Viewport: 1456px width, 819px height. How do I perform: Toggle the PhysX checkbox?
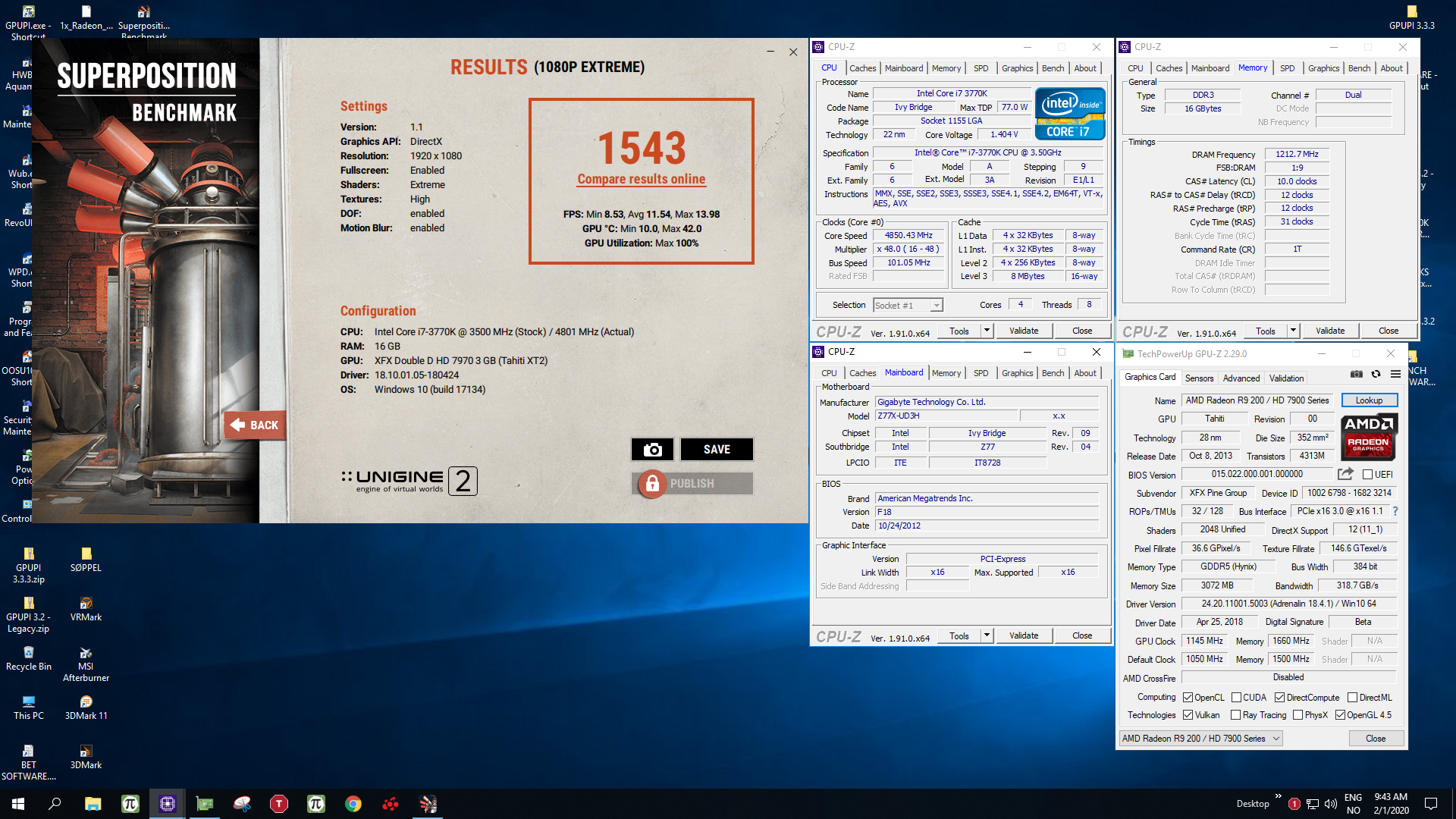point(1298,715)
